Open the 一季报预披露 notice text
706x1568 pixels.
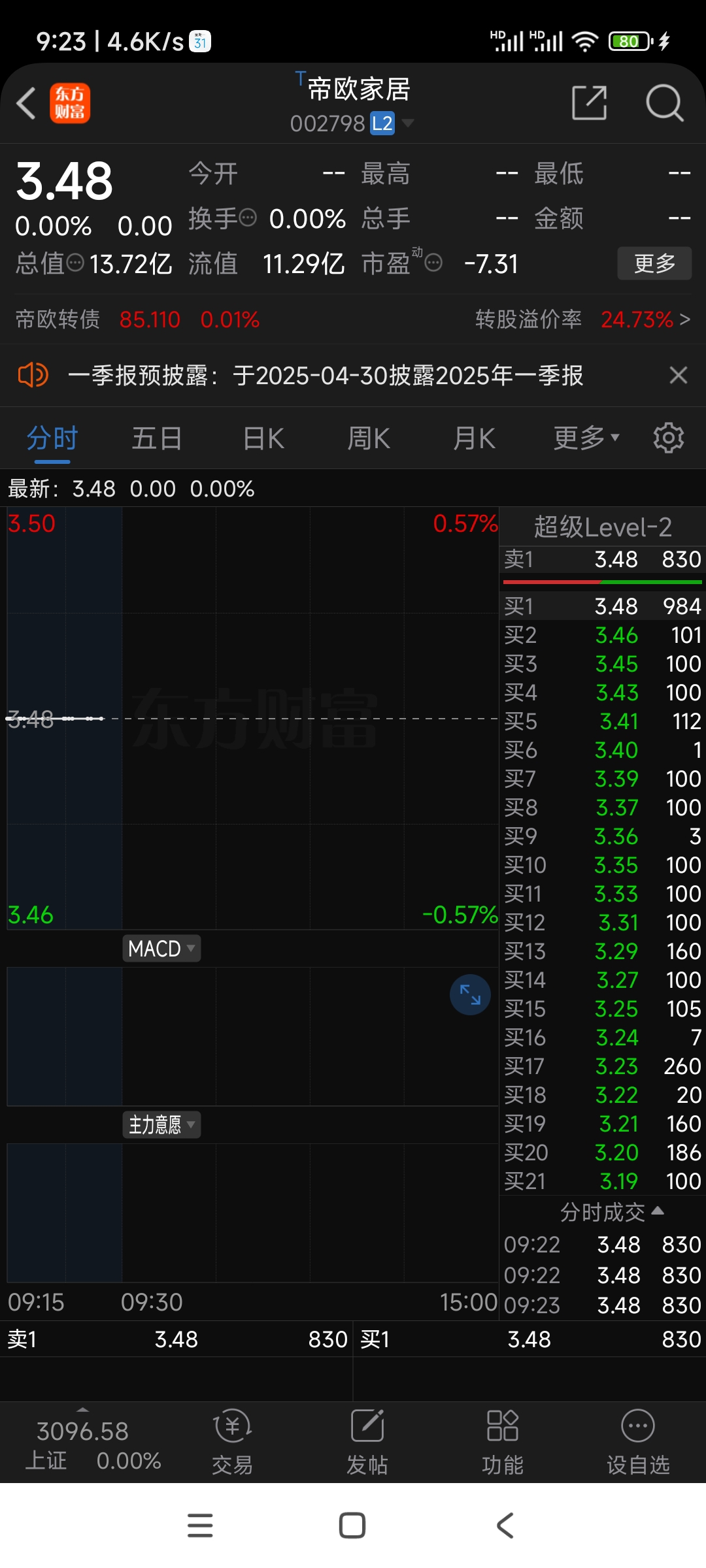tap(326, 376)
